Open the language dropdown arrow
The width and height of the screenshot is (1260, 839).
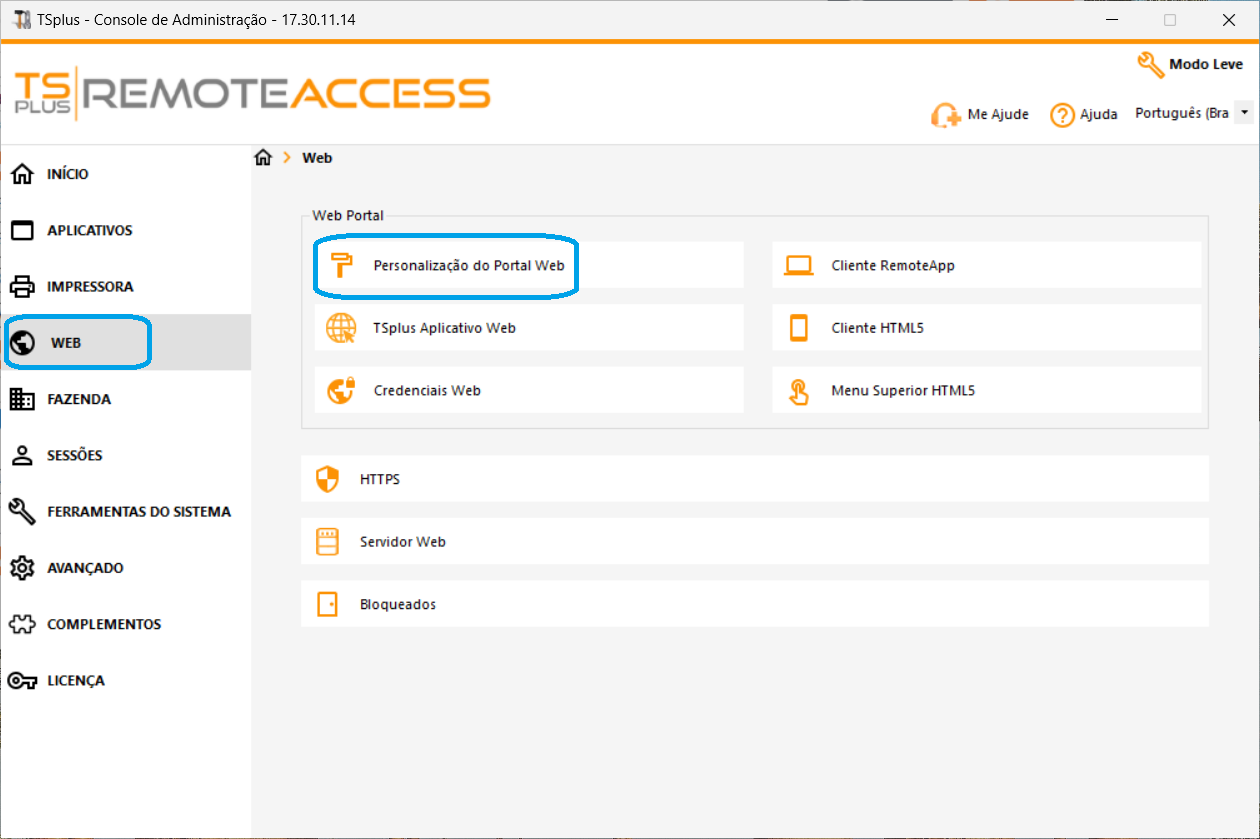tap(1243, 113)
